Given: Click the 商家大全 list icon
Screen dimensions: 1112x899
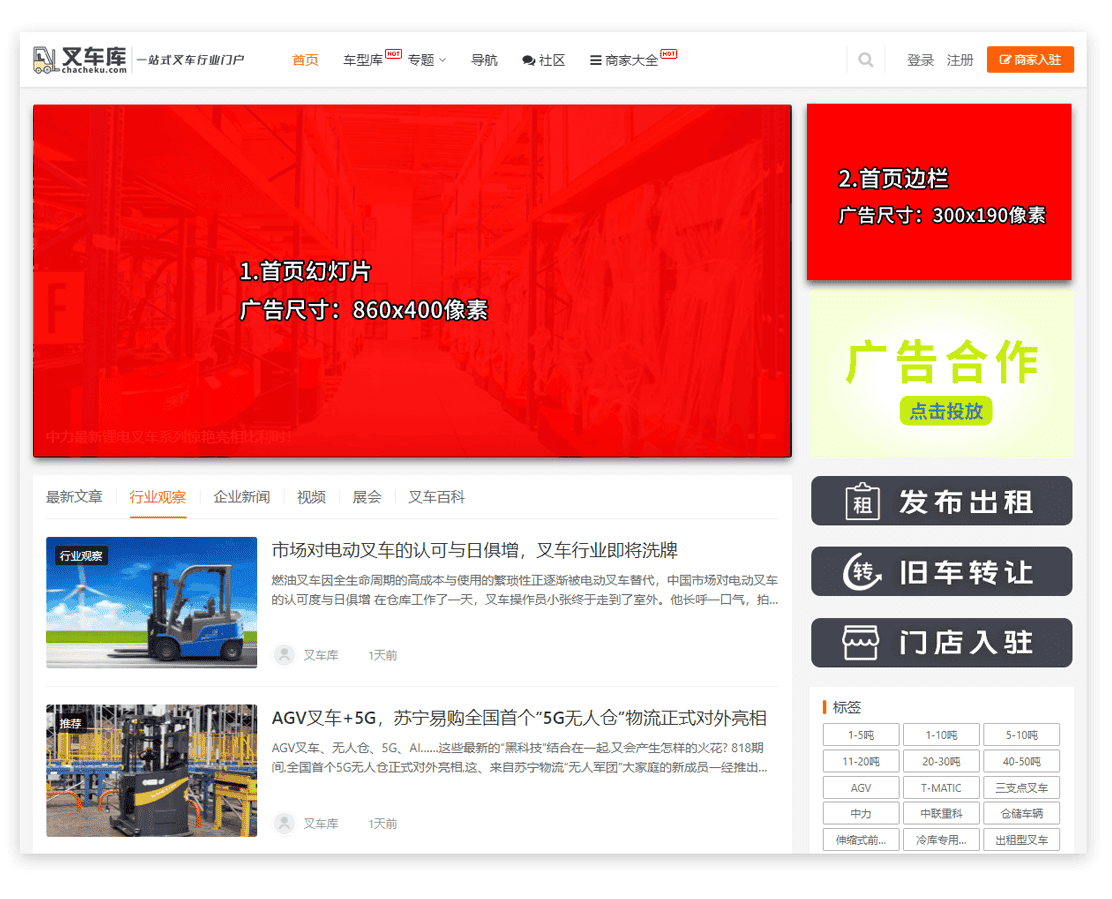Looking at the screenshot, I should click(x=595, y=60).
